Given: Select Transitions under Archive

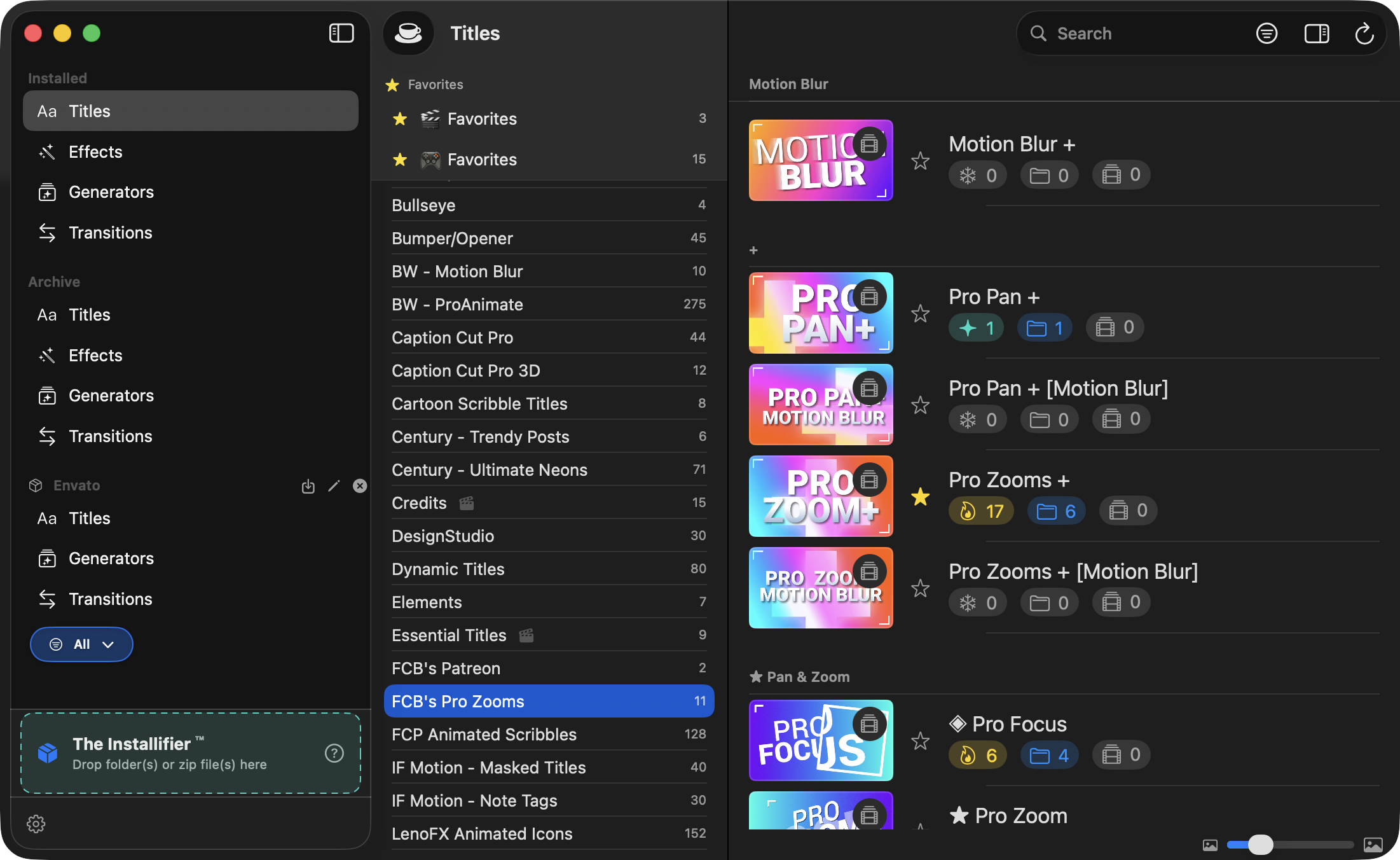Looking at the screenshot, I should pyautogui.click(x=111, y=436).
